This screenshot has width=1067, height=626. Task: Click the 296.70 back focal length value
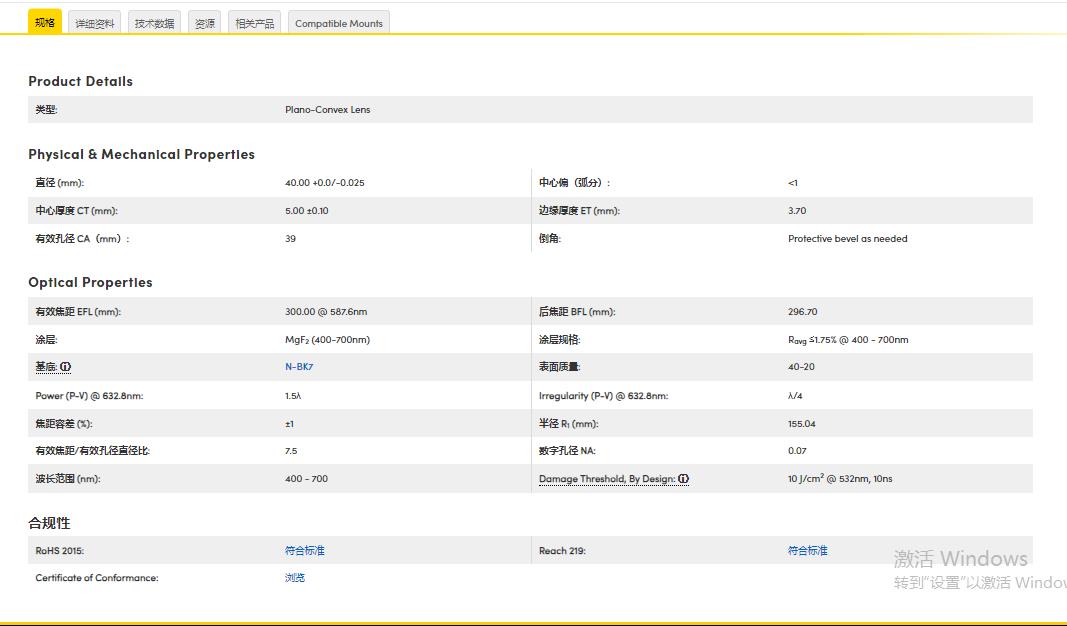tap(802, 312)
